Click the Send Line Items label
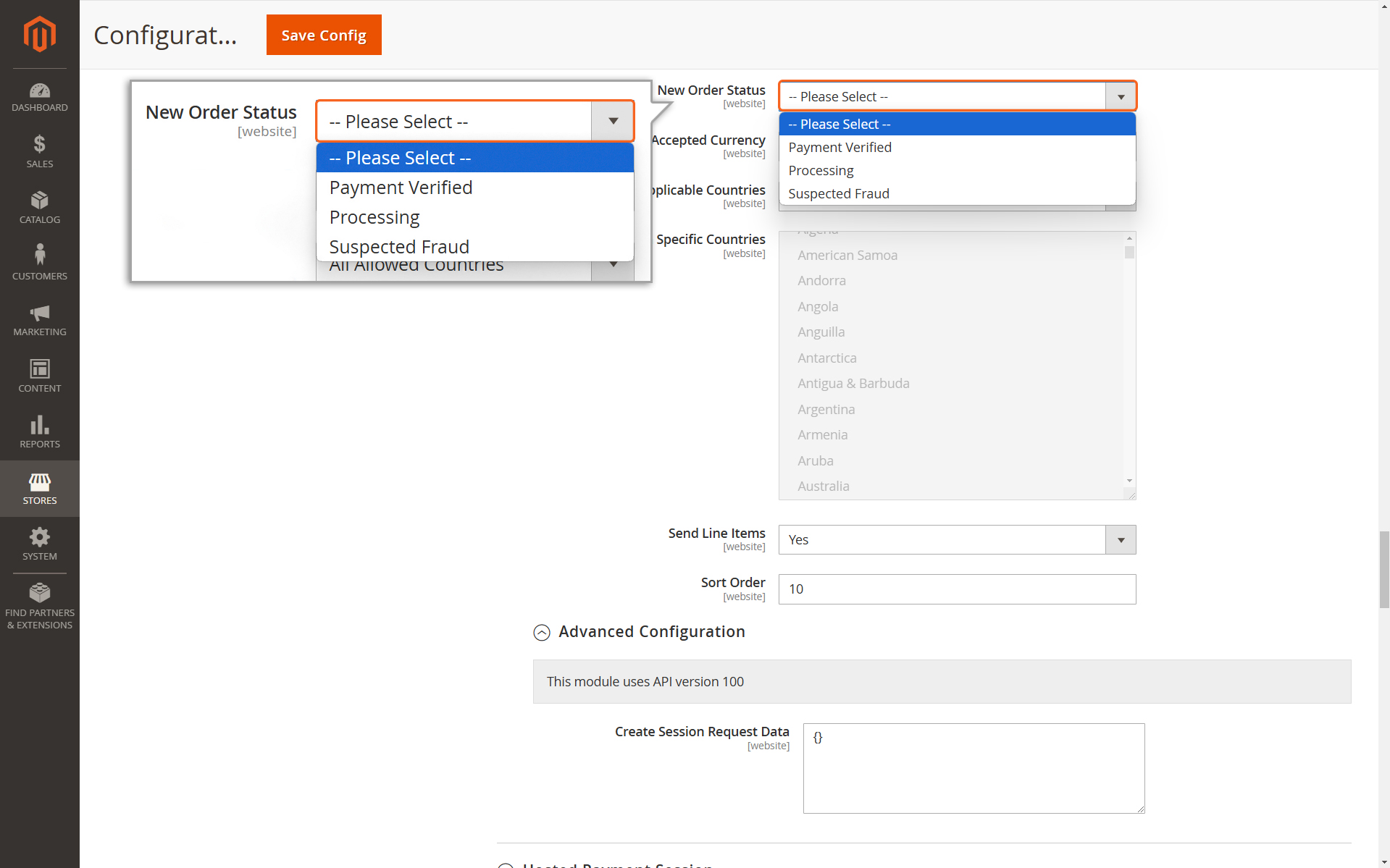The height and width of the screenshot is (868, 1390). tap(716, 534)
